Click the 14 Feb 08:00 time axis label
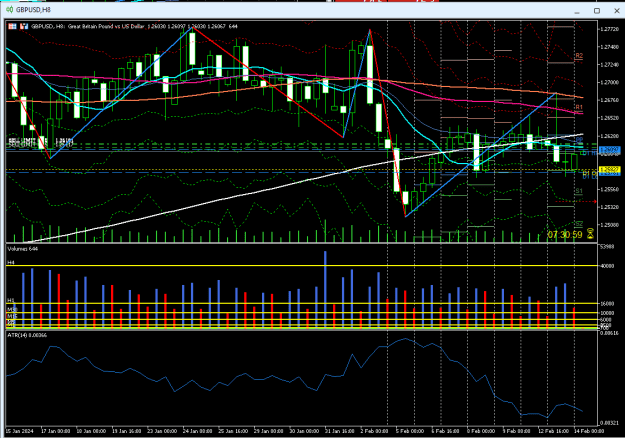 point(589,431)
